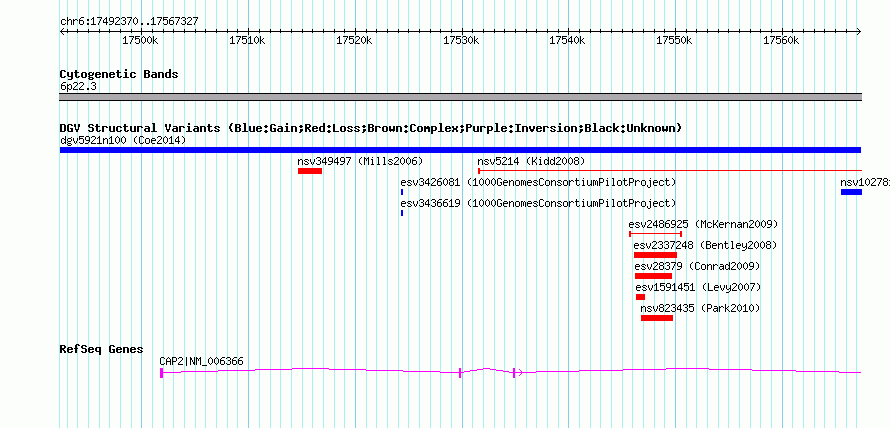Image resolution: width=890 pixels, height=428 pixels.
Task: Click the esv2486925 thin red span
Action: tap(656, 233)
